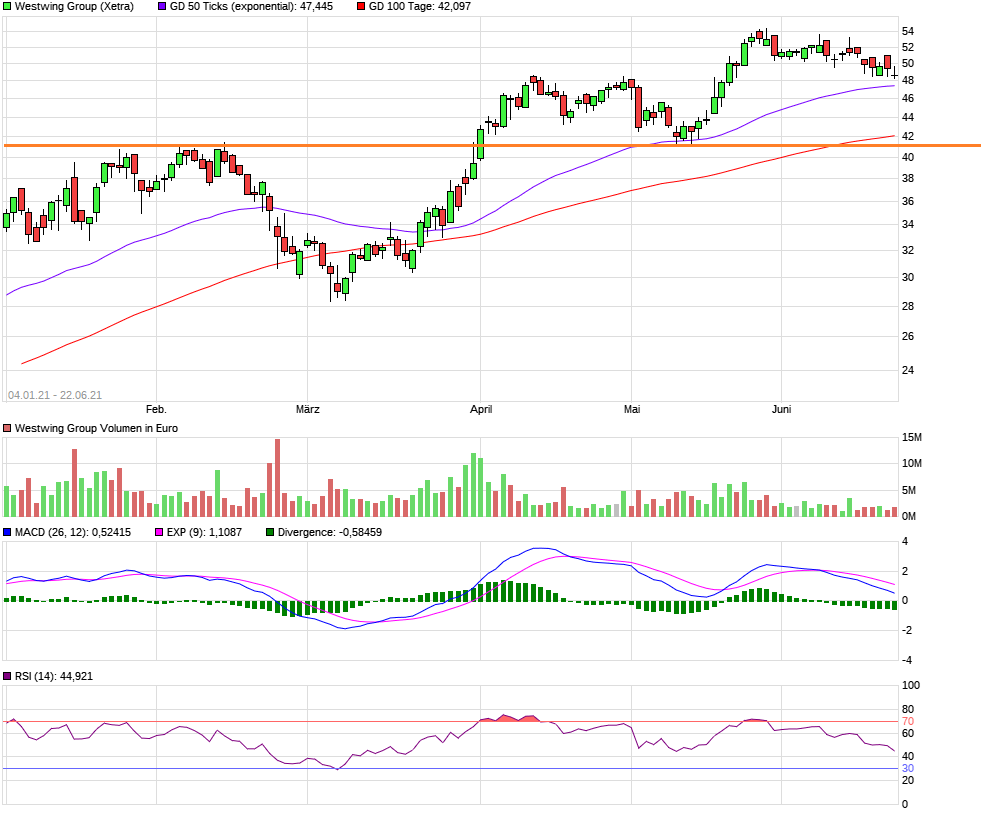The height and width of the screenshot is (814, 981).
Task: Click the green Westwing Group (Xetra) legend swatch
Action: [x=7, y=6]
